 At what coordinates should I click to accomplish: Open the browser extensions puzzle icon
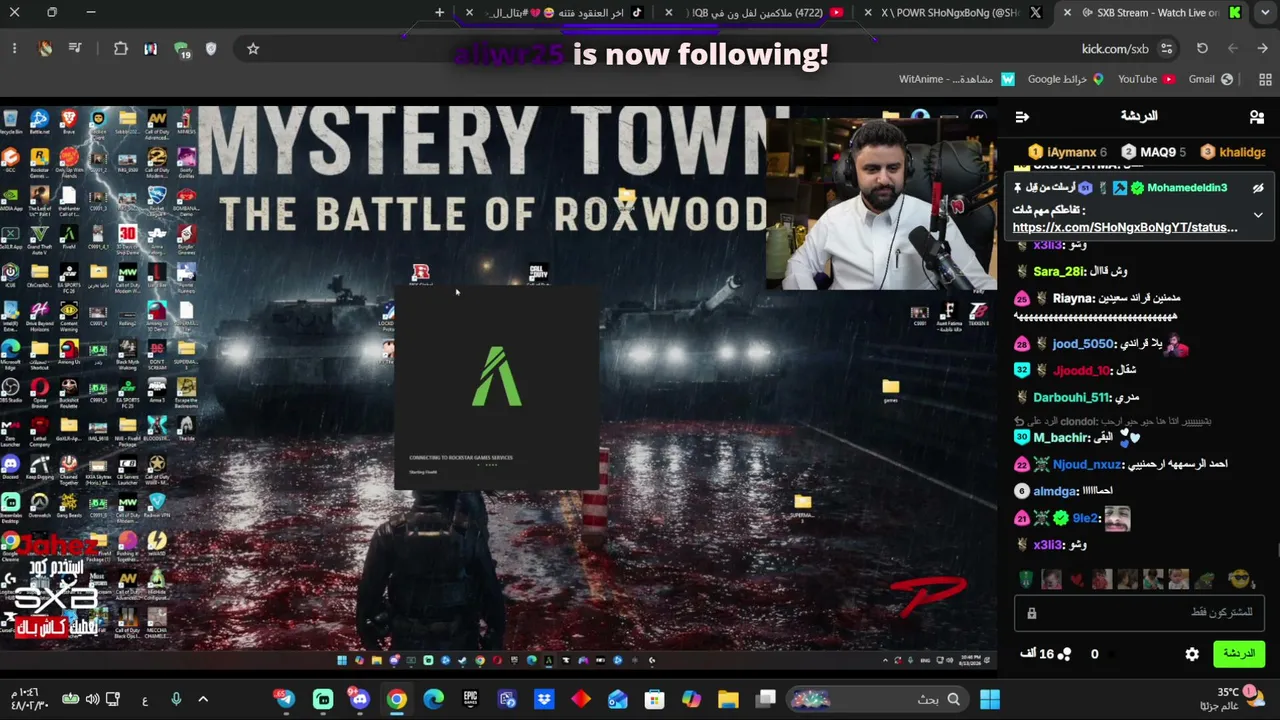coord(121,49)
